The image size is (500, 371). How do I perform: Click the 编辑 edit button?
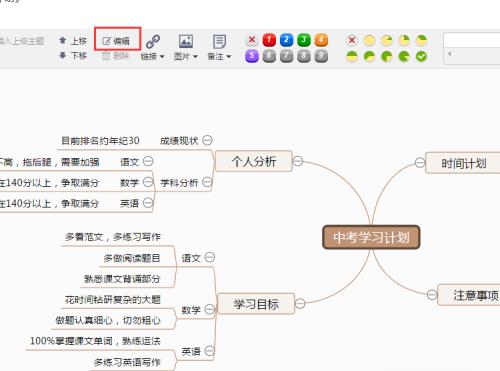[116, 41]
